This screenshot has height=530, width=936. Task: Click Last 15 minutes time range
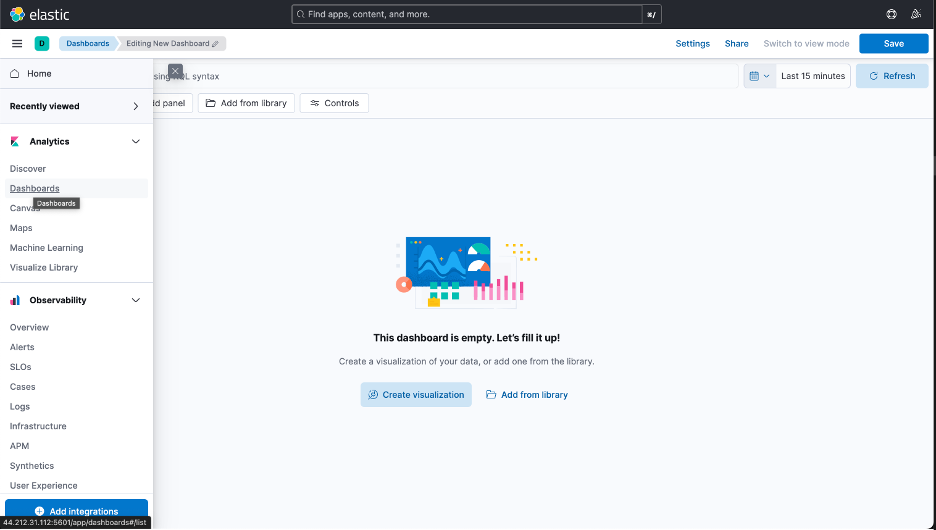click(x=813, y=76)
